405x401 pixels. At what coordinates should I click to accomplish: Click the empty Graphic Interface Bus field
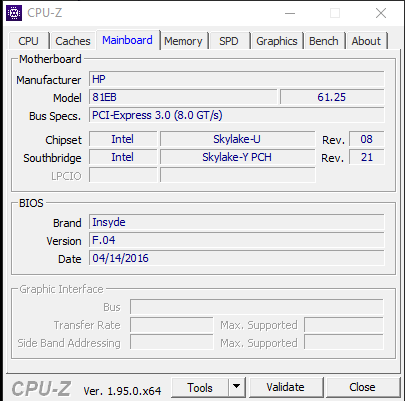click(257, 307)
